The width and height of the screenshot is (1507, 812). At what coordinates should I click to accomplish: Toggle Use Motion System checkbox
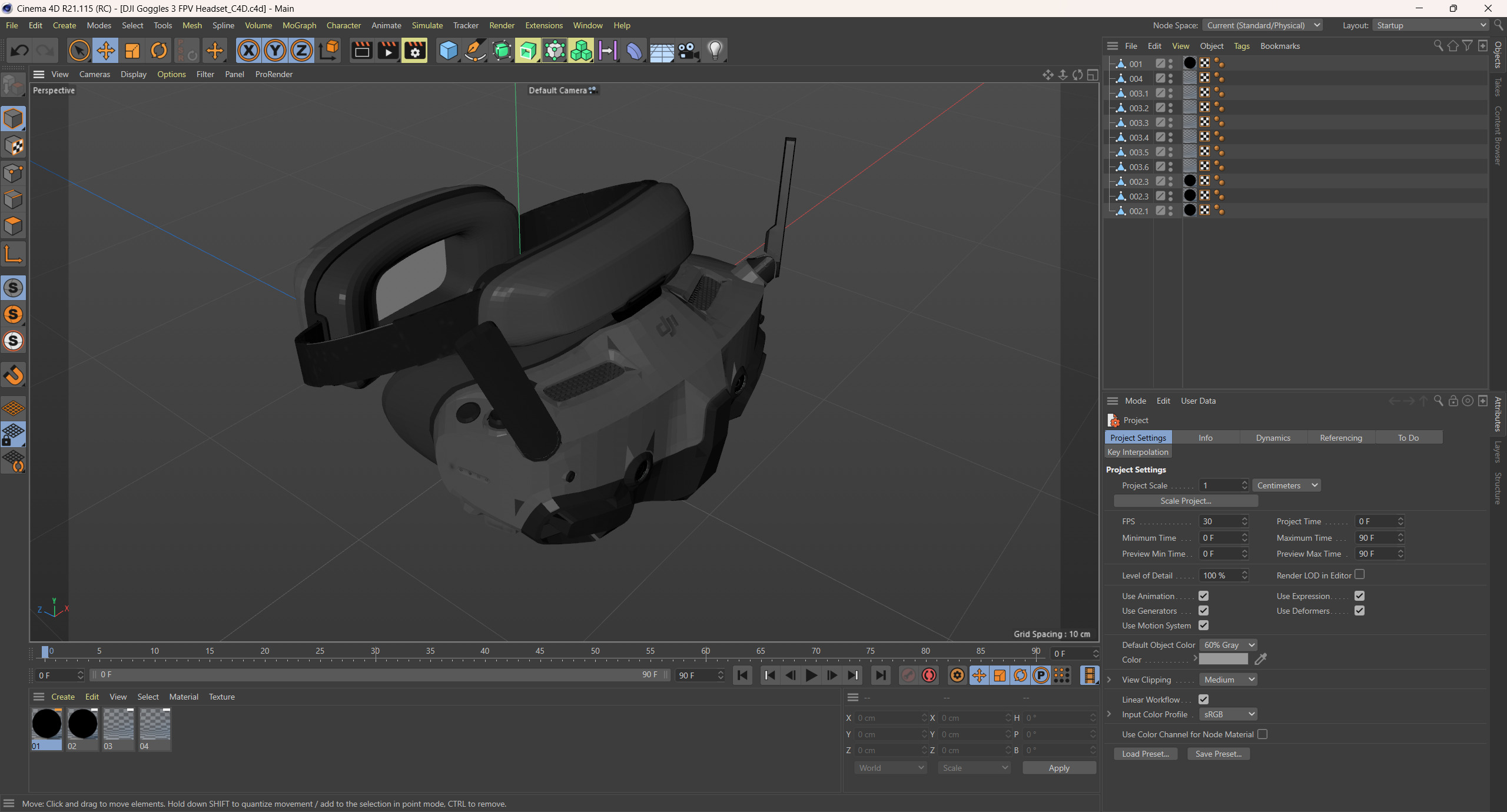[x=1203, y=625]
